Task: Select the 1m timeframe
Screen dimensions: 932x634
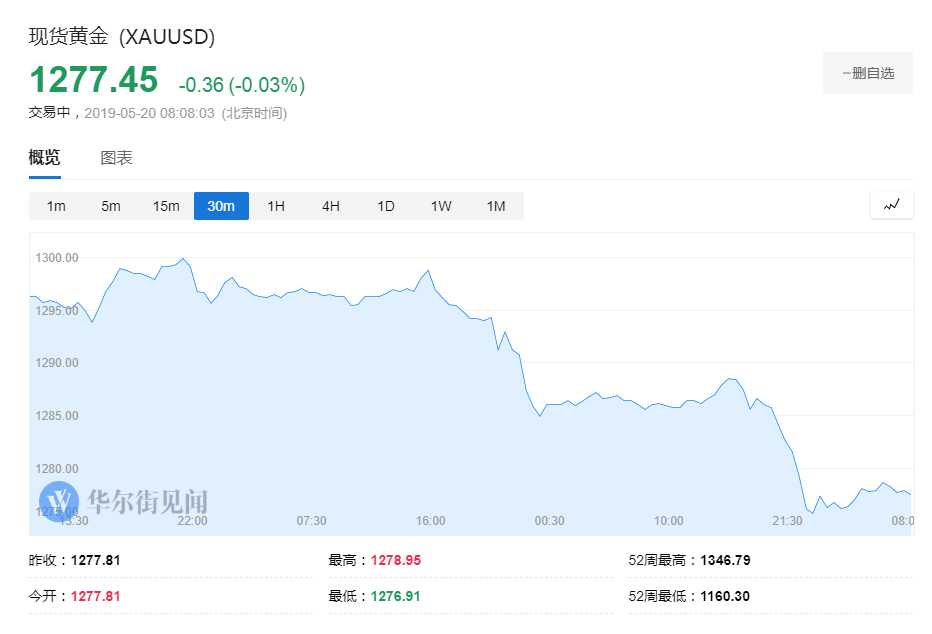Action: [x=55, y=205]
